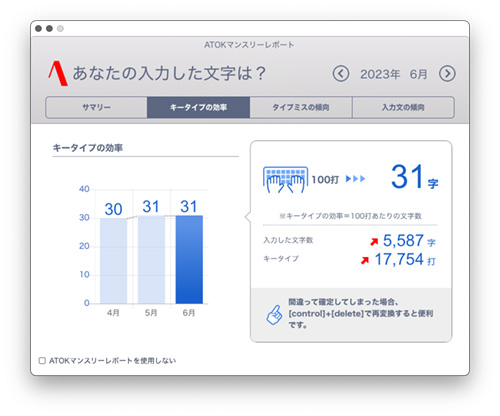Click the red ATOK logo
Screen dimensions: 500x416
point(58,73)
